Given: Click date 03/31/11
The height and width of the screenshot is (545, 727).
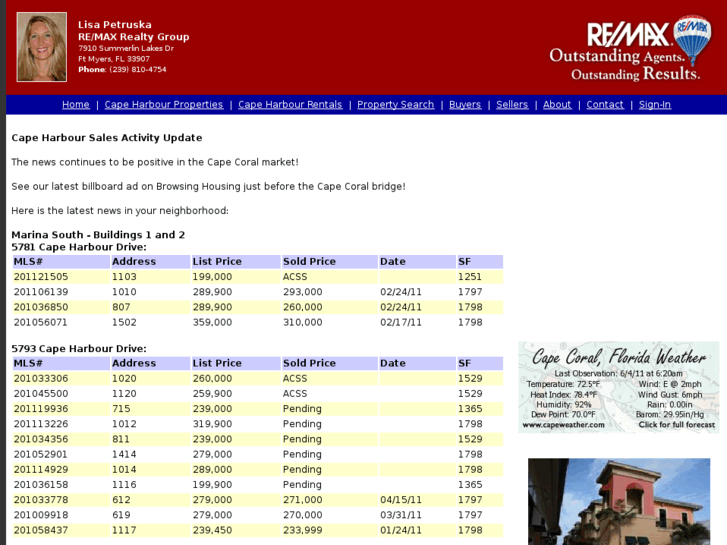Looking at the screenshot, I should pyautogui.click(x=401, y=515).
